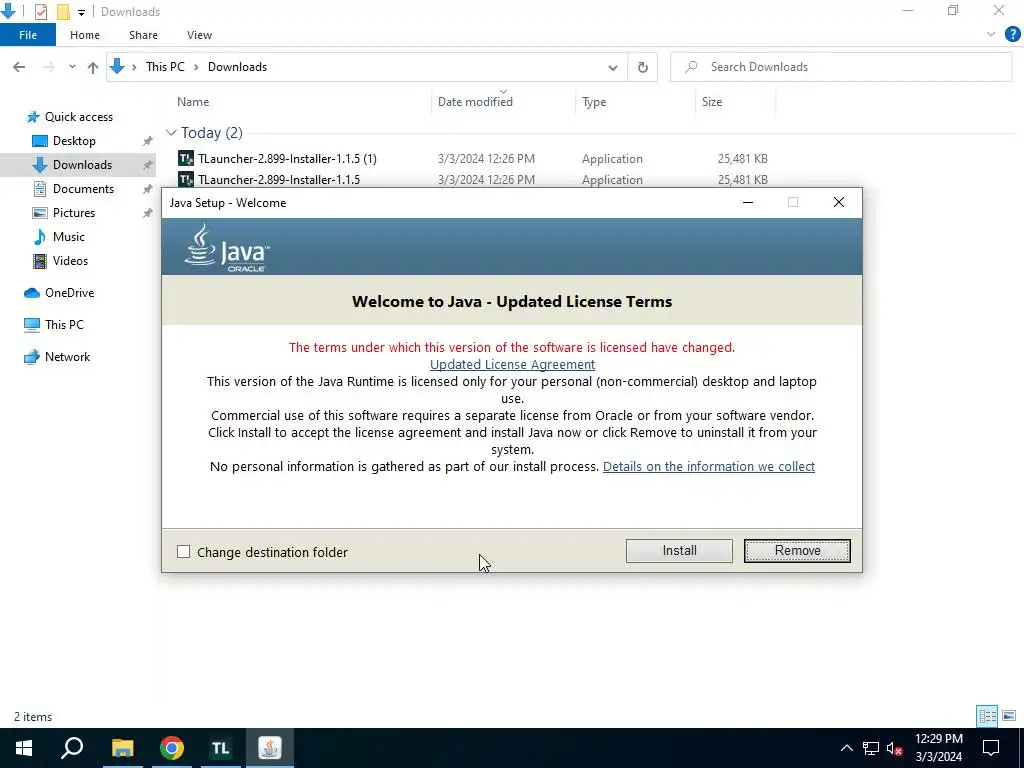Sort by the Name column header
The image size is (1024, 768).
click(193, 102)
